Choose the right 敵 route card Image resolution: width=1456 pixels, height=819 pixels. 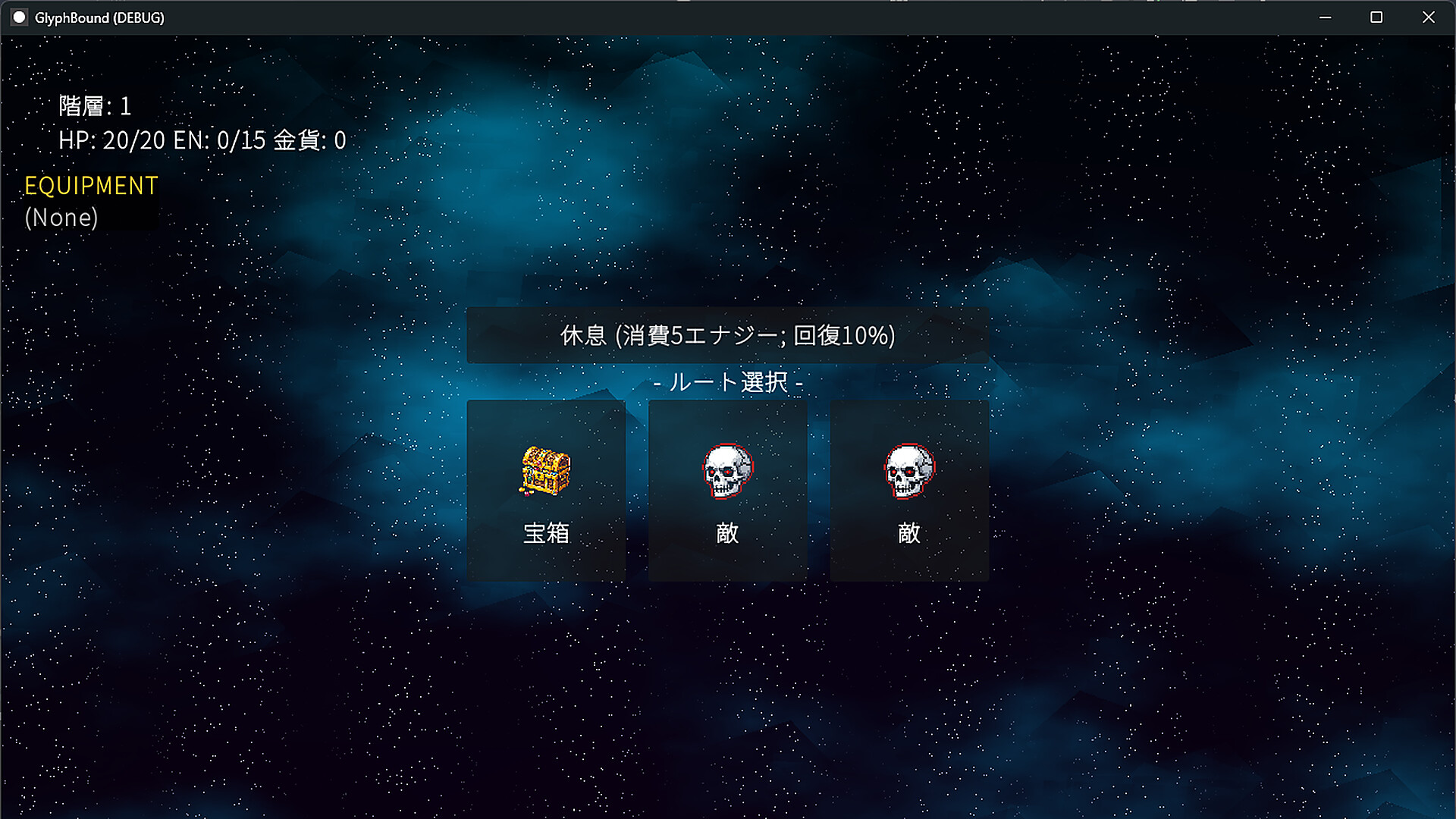click(x=909, y=489)
